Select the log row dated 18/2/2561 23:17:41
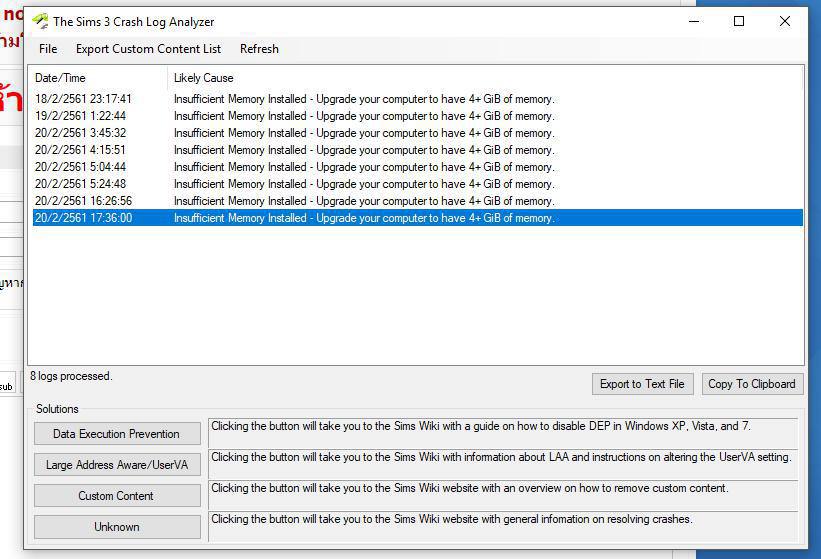Screen dimensions: 821x559 [x=417, y=99]
